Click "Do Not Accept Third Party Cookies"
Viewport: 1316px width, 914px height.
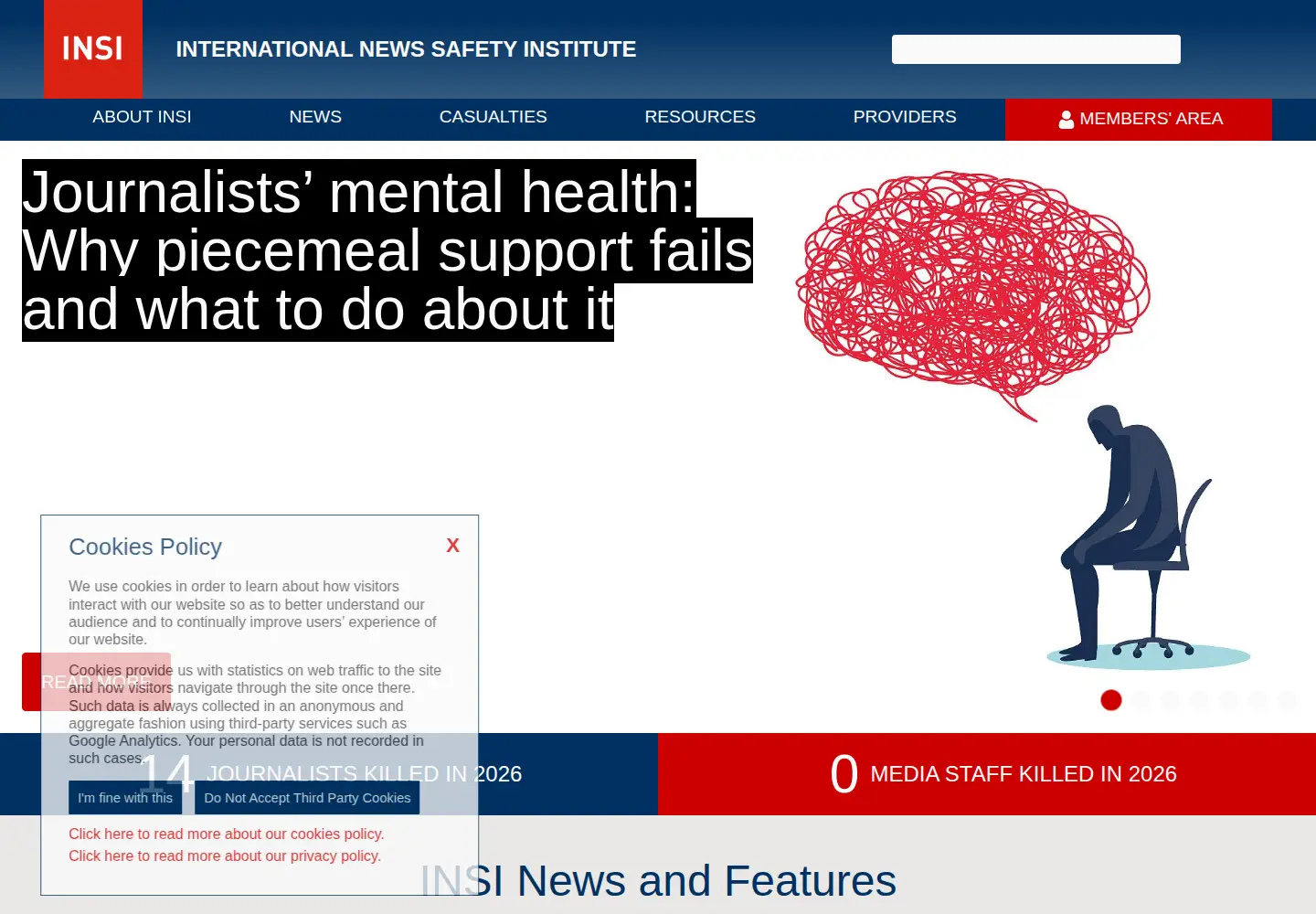click(307, 798)
